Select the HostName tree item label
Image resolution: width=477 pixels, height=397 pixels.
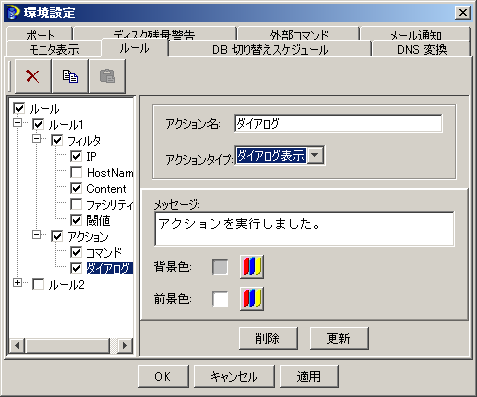tap(110, 173)
